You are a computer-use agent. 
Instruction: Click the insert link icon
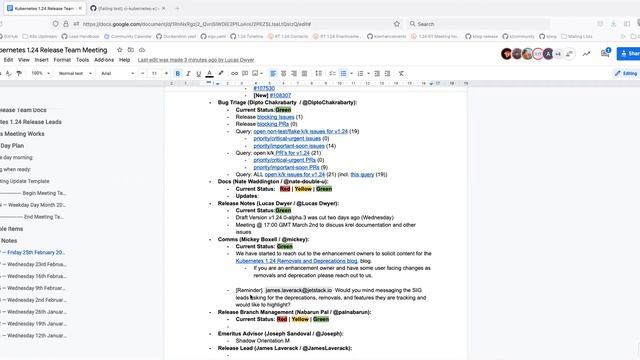tap(234, 73)
